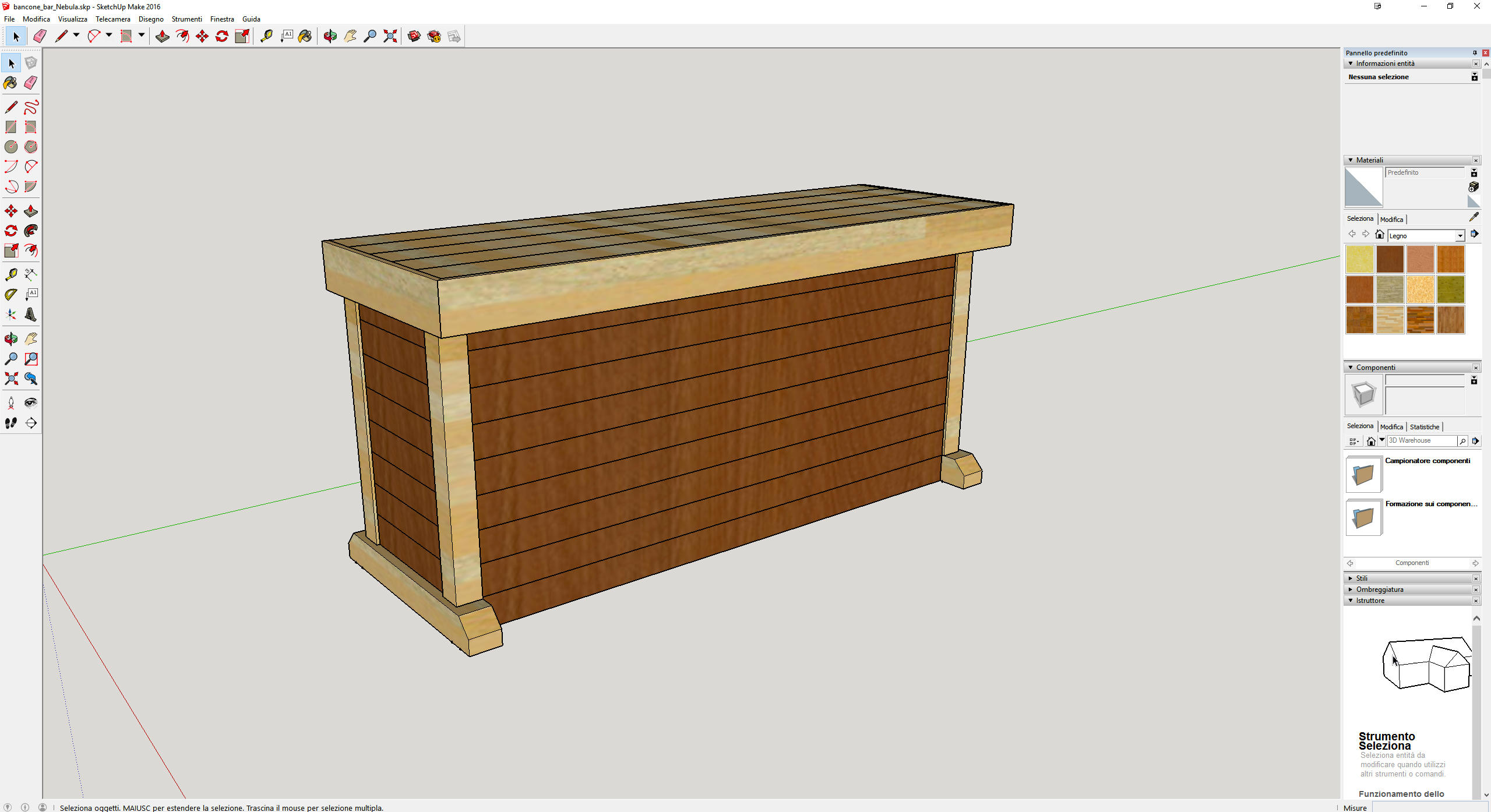Open the File menu

coord(9,19)
